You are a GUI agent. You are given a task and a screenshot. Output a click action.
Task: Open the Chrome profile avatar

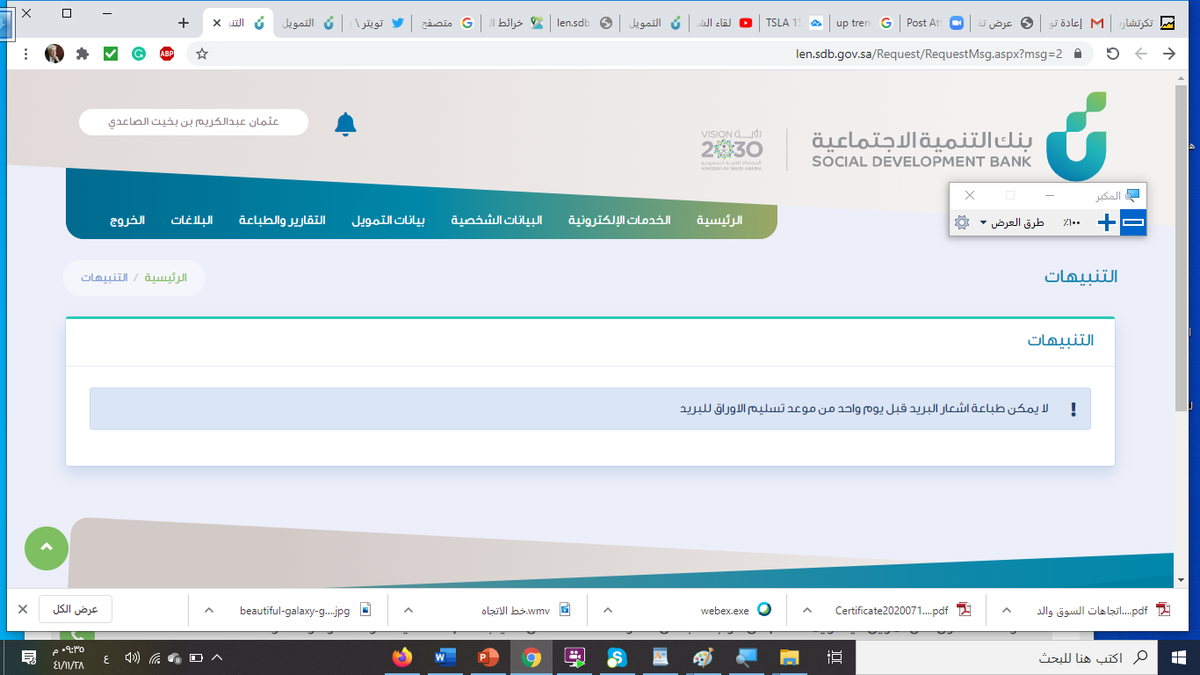click(54, 54)
